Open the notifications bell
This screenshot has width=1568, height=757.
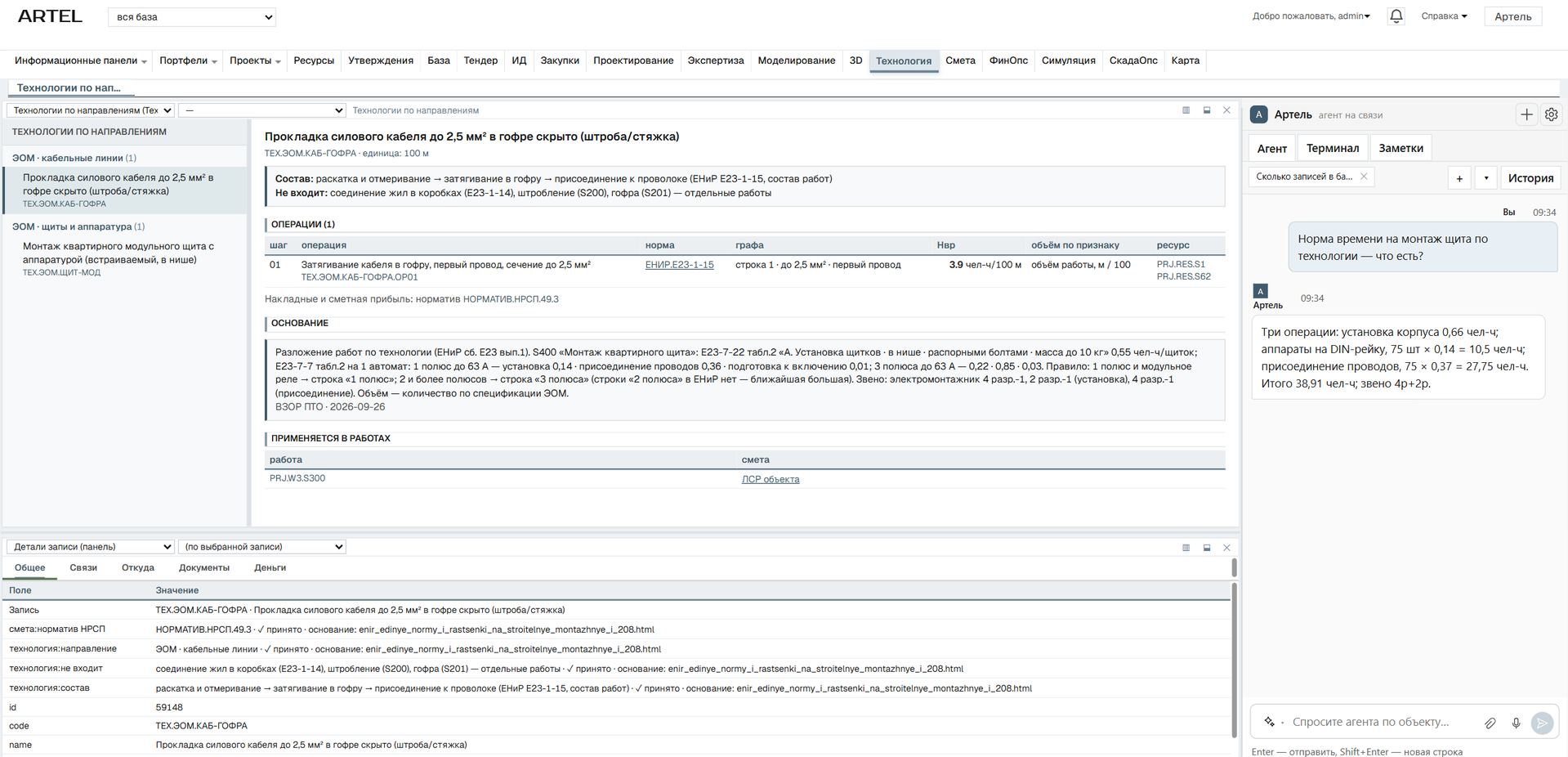point(1396,16)
